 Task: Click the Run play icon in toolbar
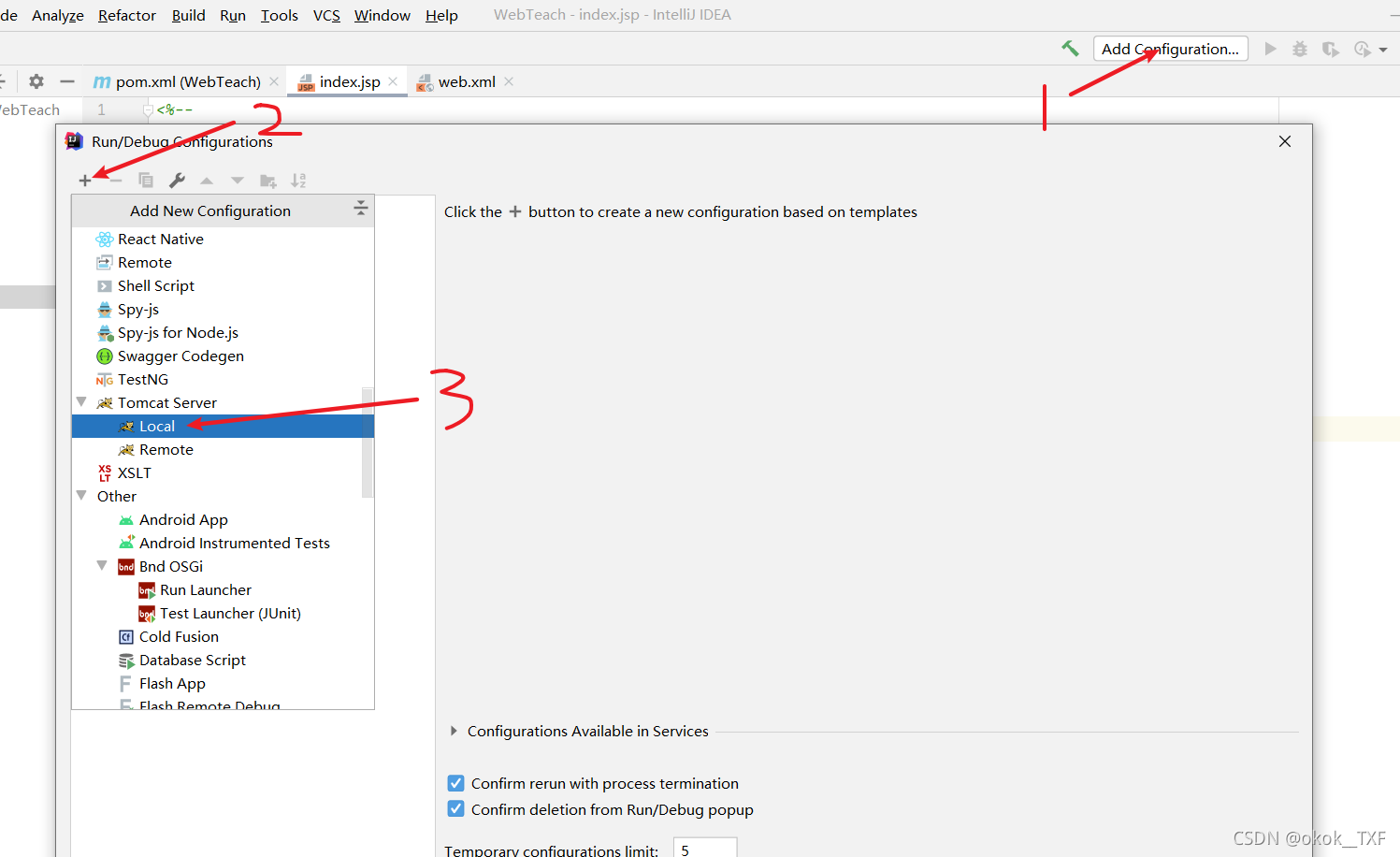coord(1270,49)
